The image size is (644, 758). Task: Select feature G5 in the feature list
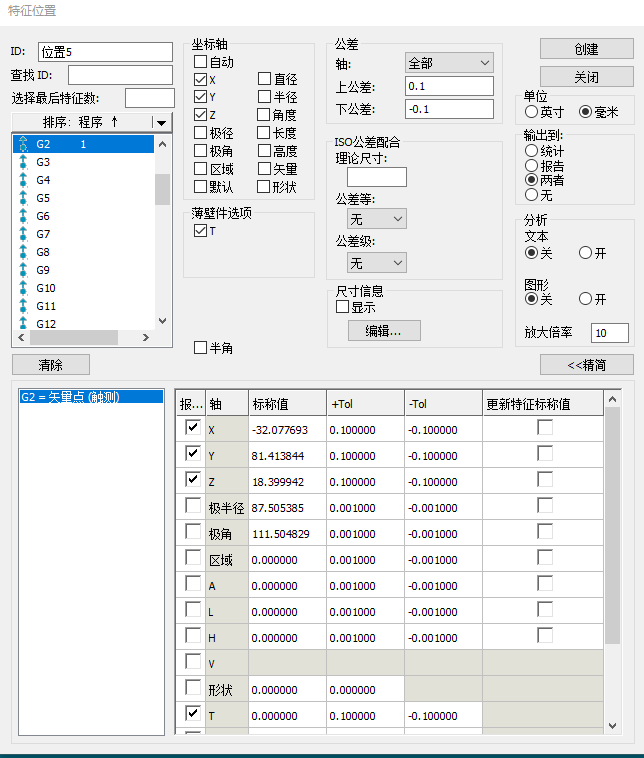43,198
